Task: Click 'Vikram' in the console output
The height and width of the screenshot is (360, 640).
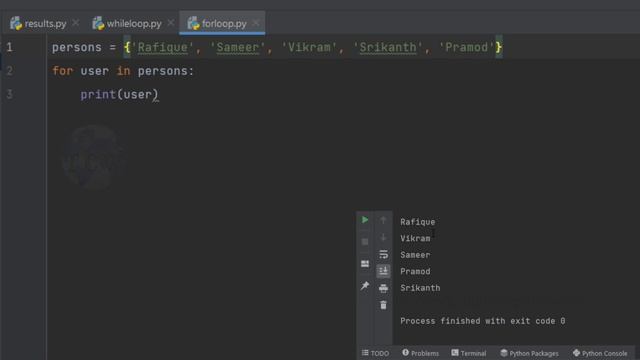Action: [415, 238]
